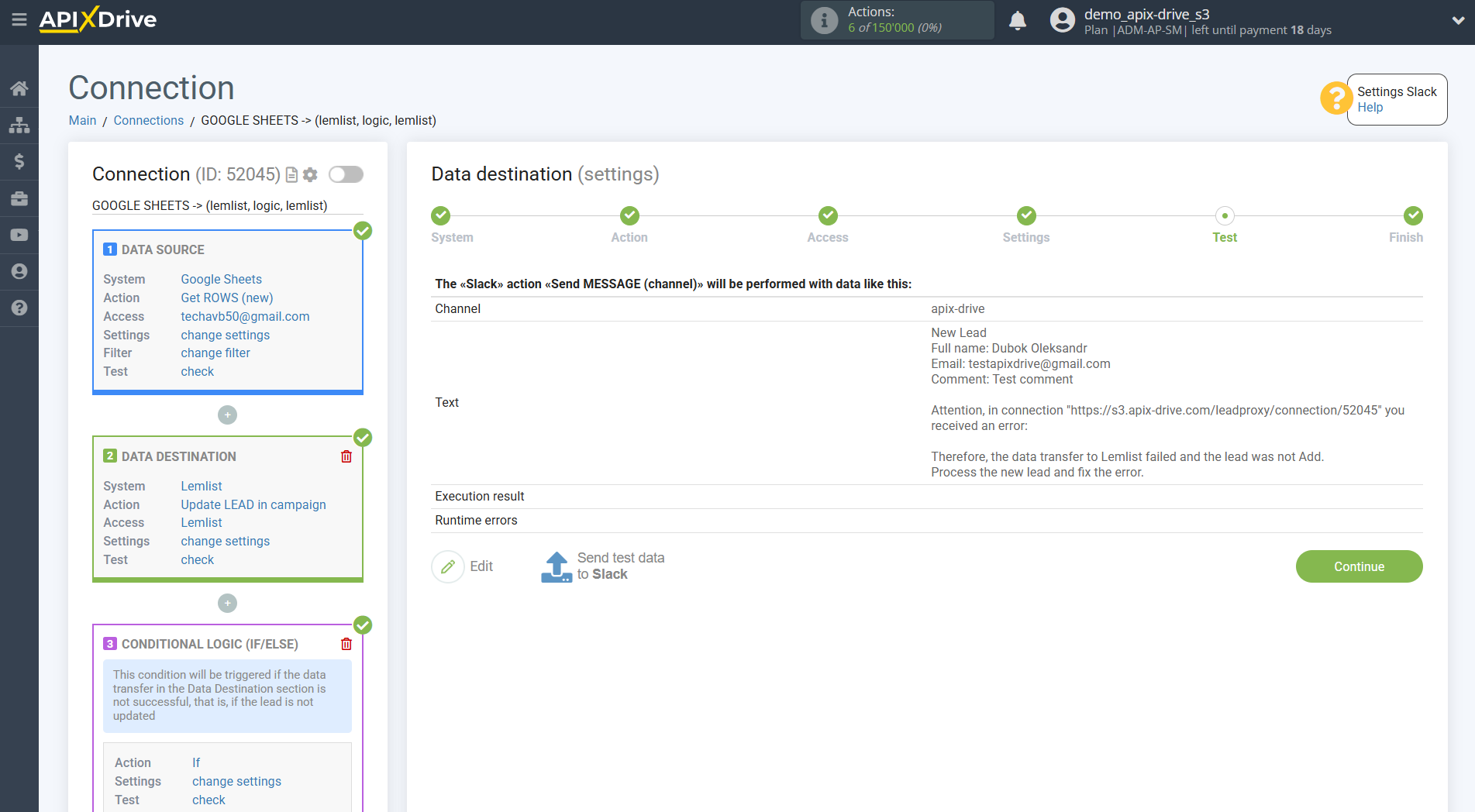
Task: Expand the account dropdown chevron
Action: [x=1458, y=21]
